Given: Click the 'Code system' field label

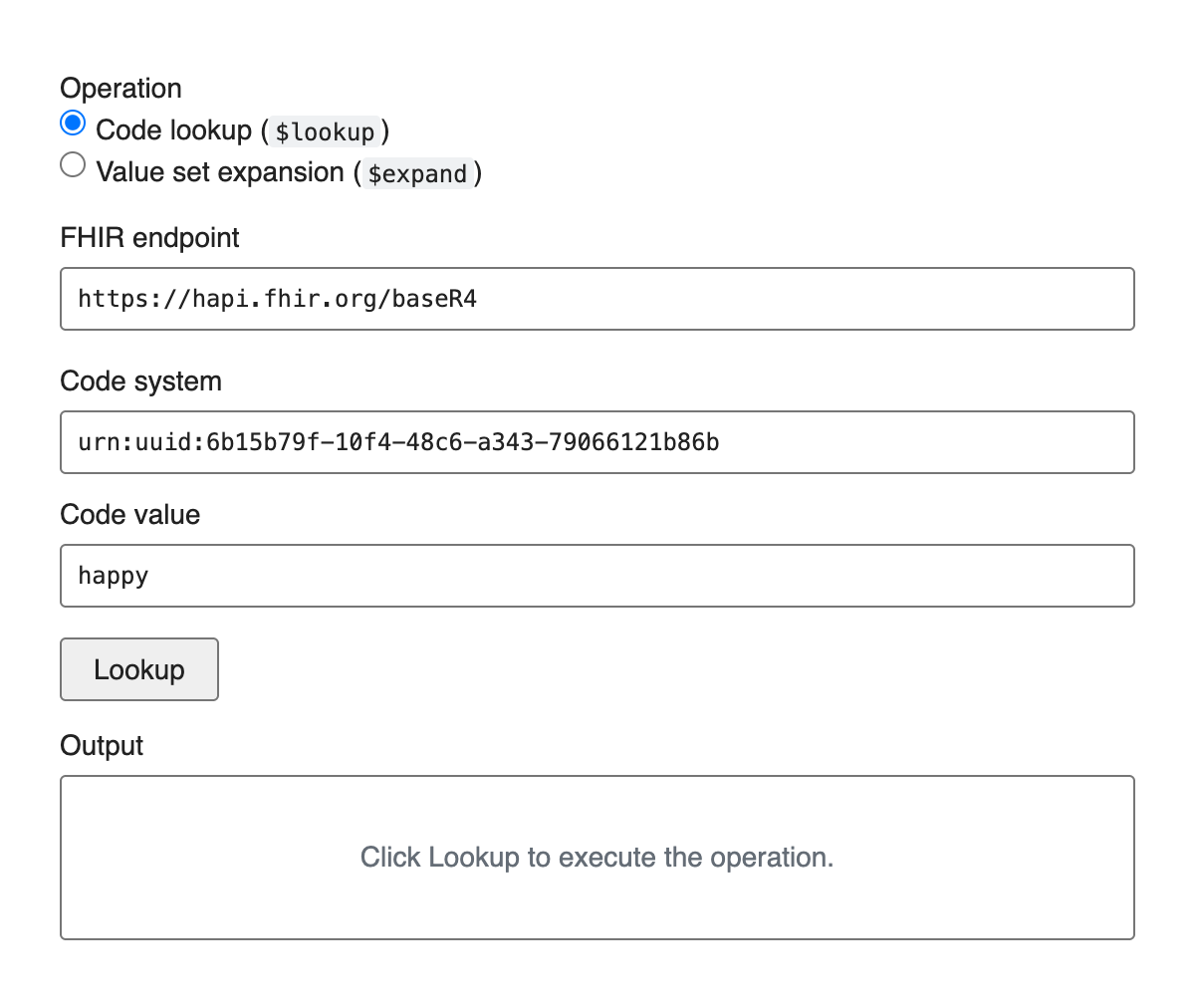Looking at the screenshot, I should [140, 381].
